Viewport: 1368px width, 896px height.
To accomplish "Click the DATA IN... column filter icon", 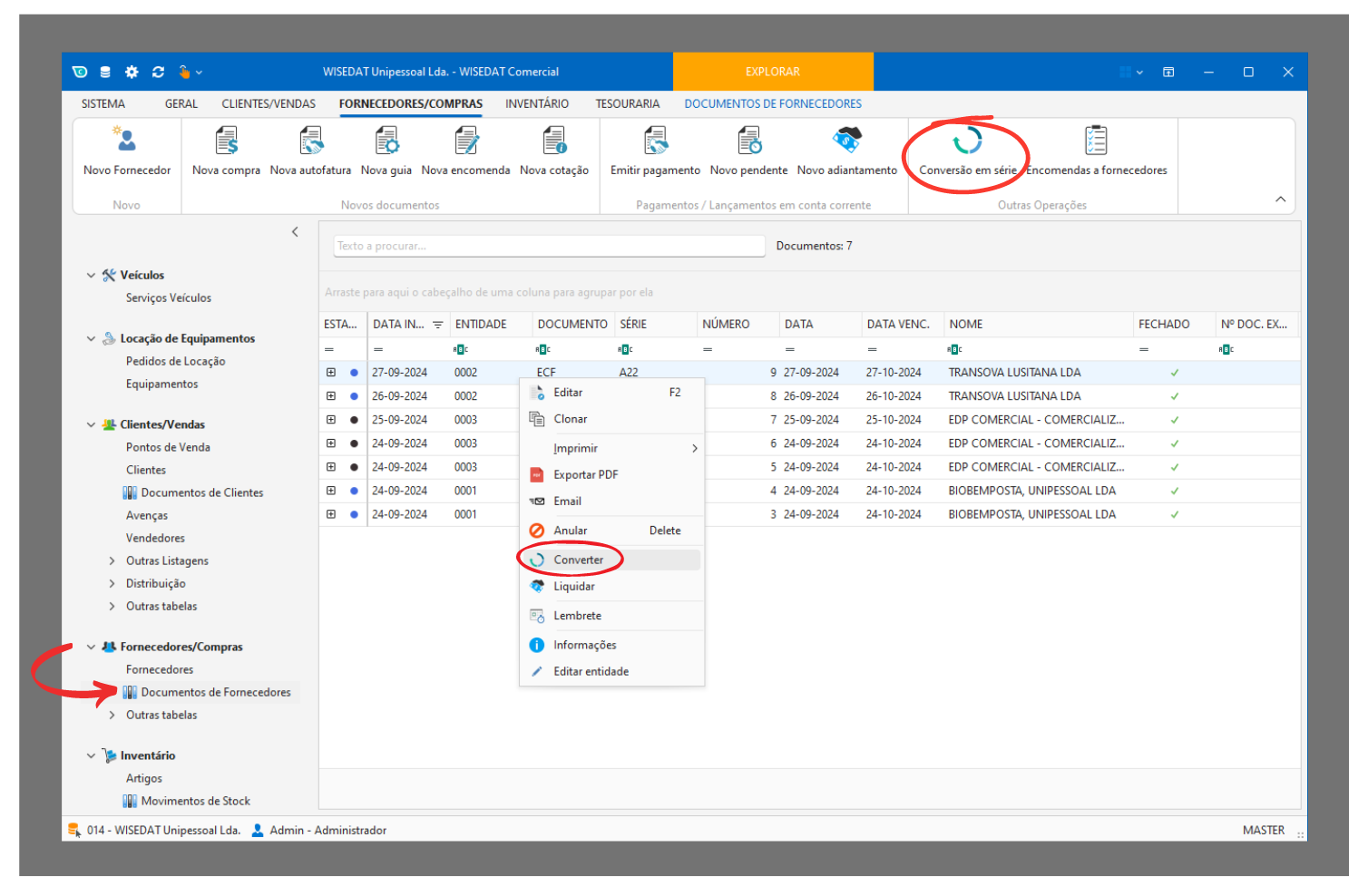I will [438, 325].
